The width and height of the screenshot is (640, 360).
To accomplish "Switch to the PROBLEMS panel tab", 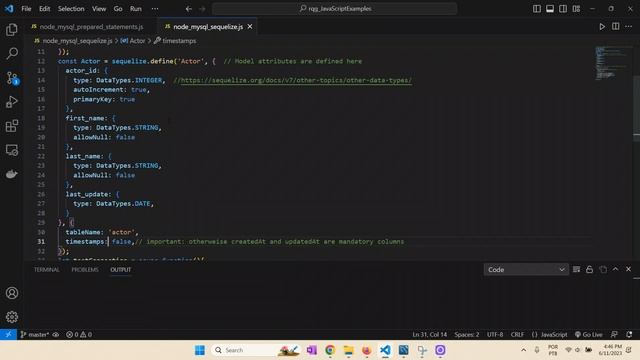I will coord(85,269).
